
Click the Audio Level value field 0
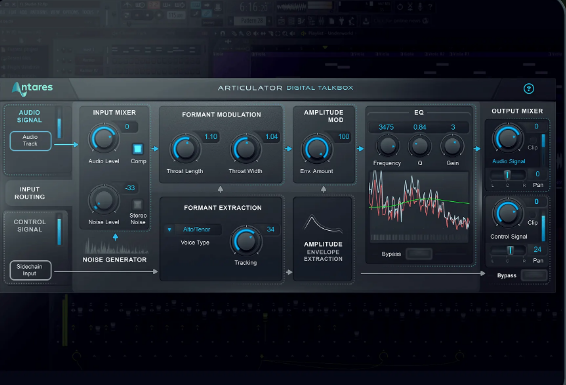(127, 127)
